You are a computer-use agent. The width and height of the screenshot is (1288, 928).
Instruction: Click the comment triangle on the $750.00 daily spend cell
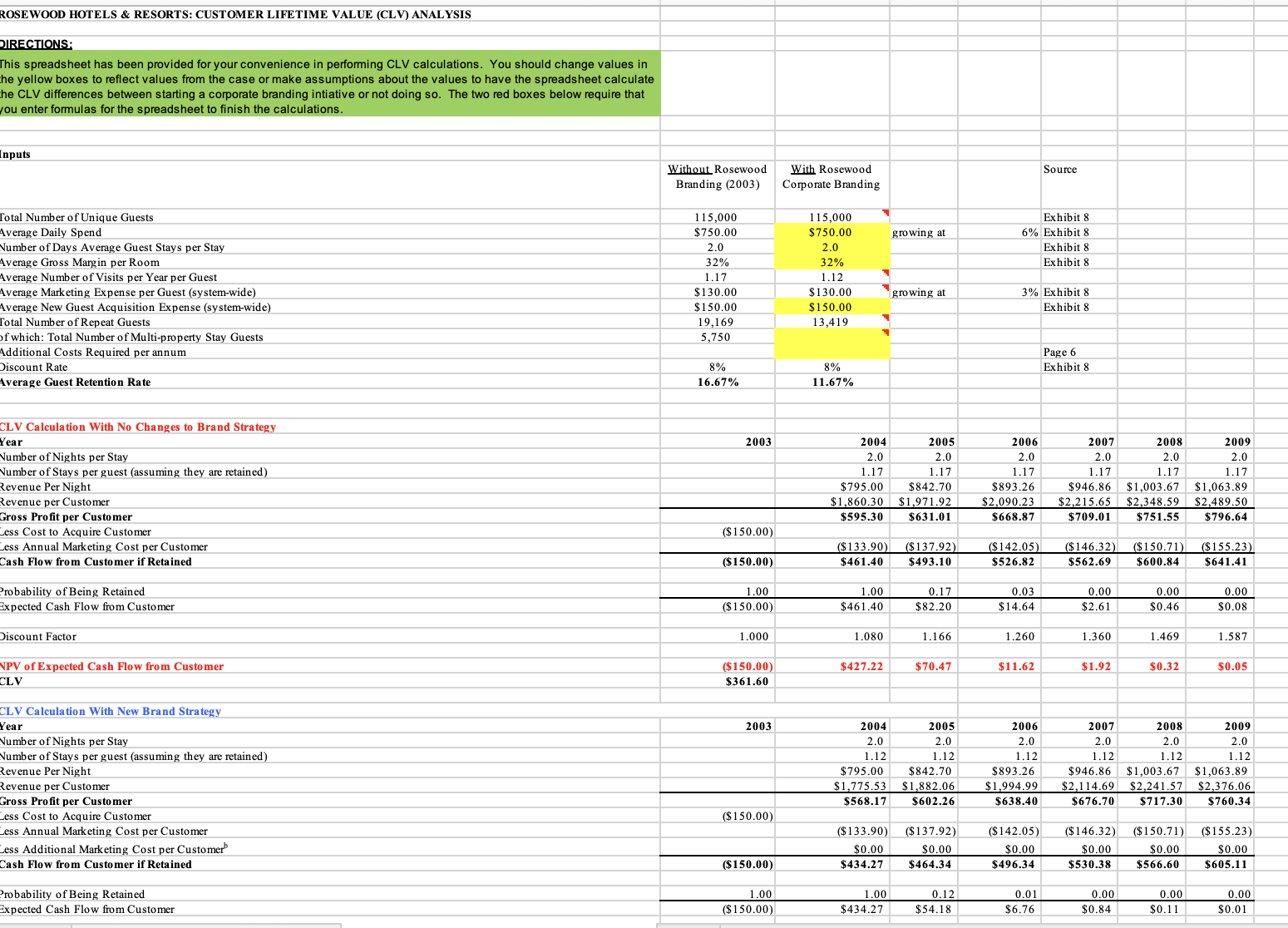886,229
